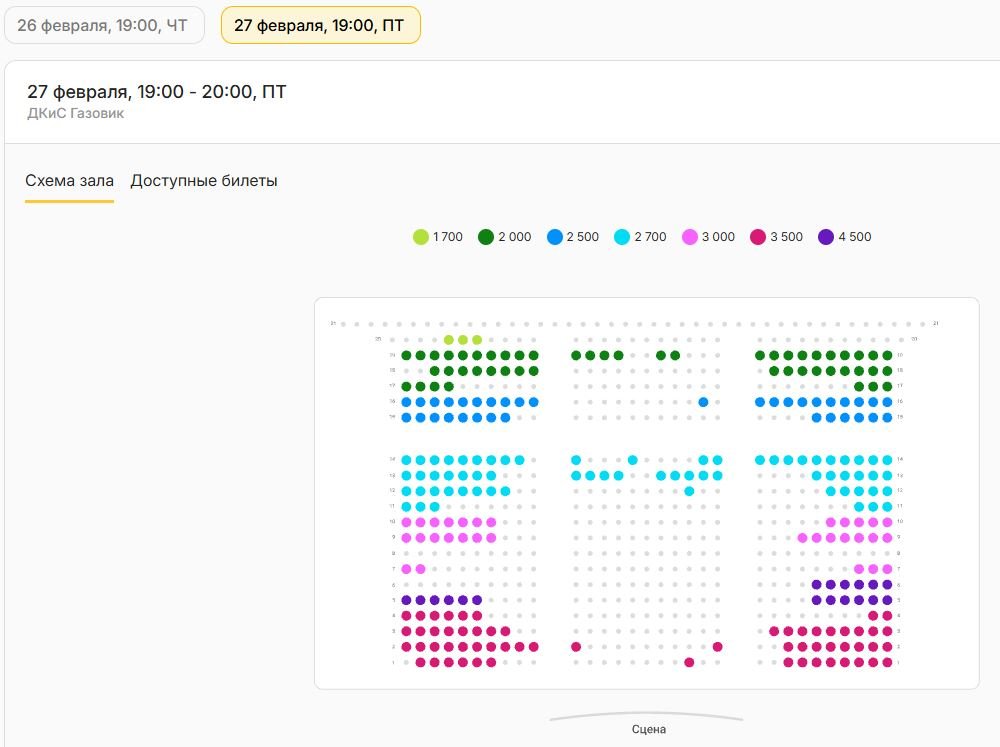1000x747 pixels.
Task: Click the pink 3 000 legend dot
Action: pyautogui.click(x=690, y=237)
